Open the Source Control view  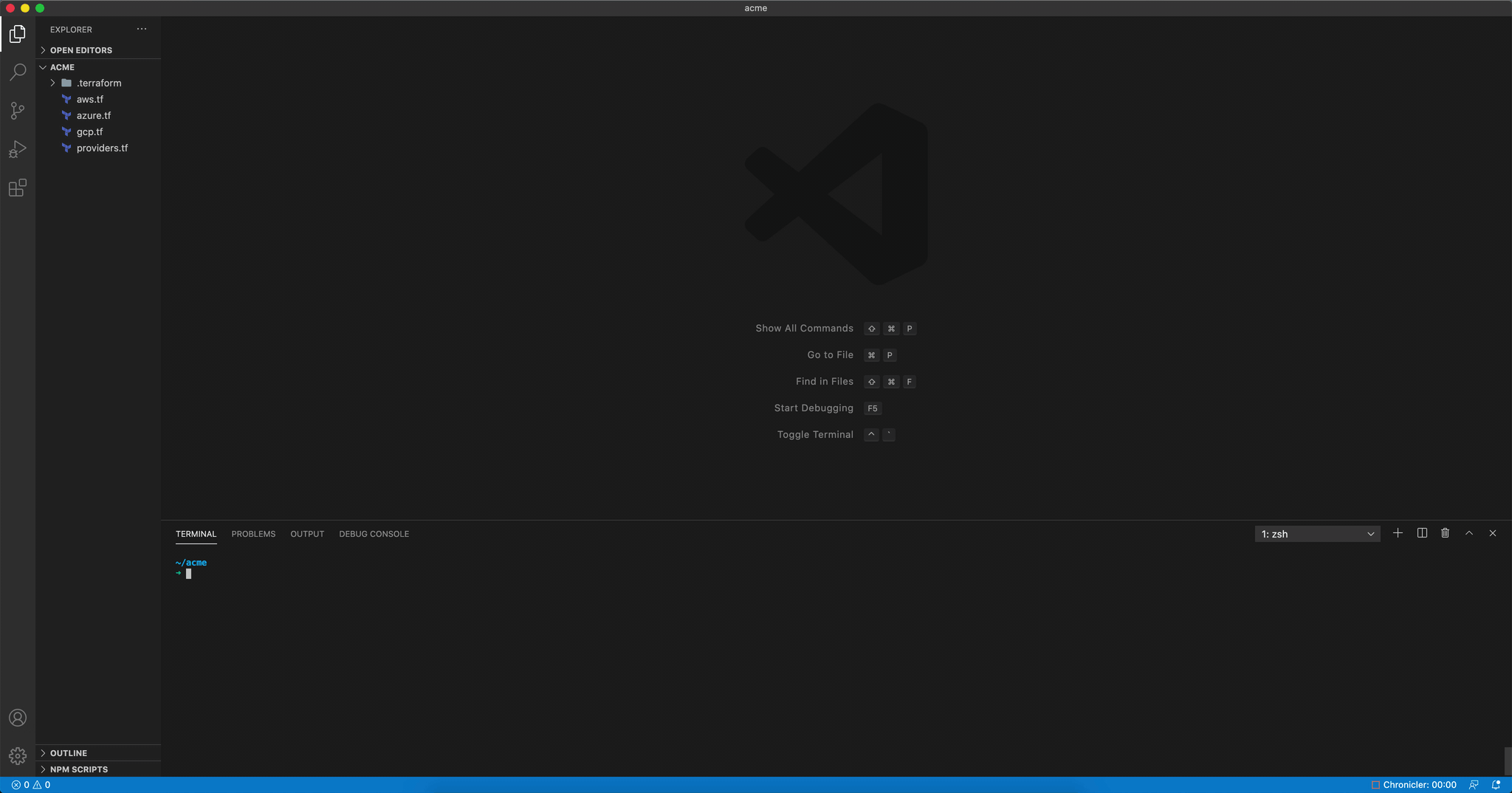(18, 111)
